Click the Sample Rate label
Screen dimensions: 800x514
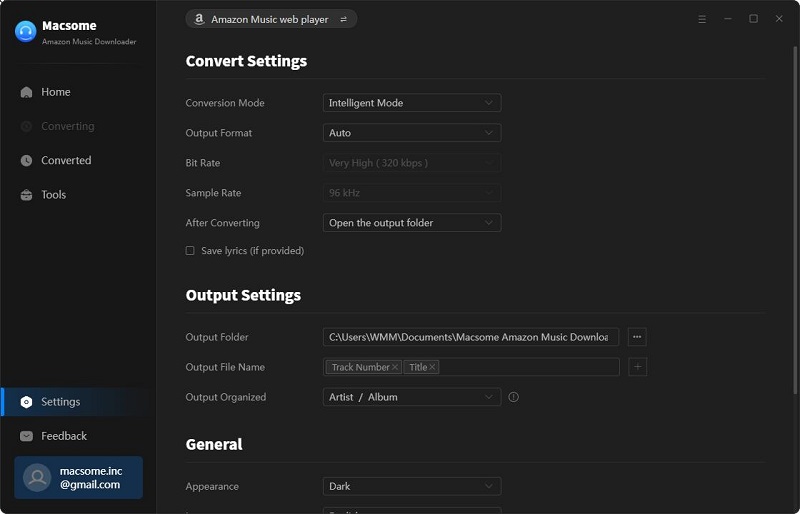(x=213, y=193)
